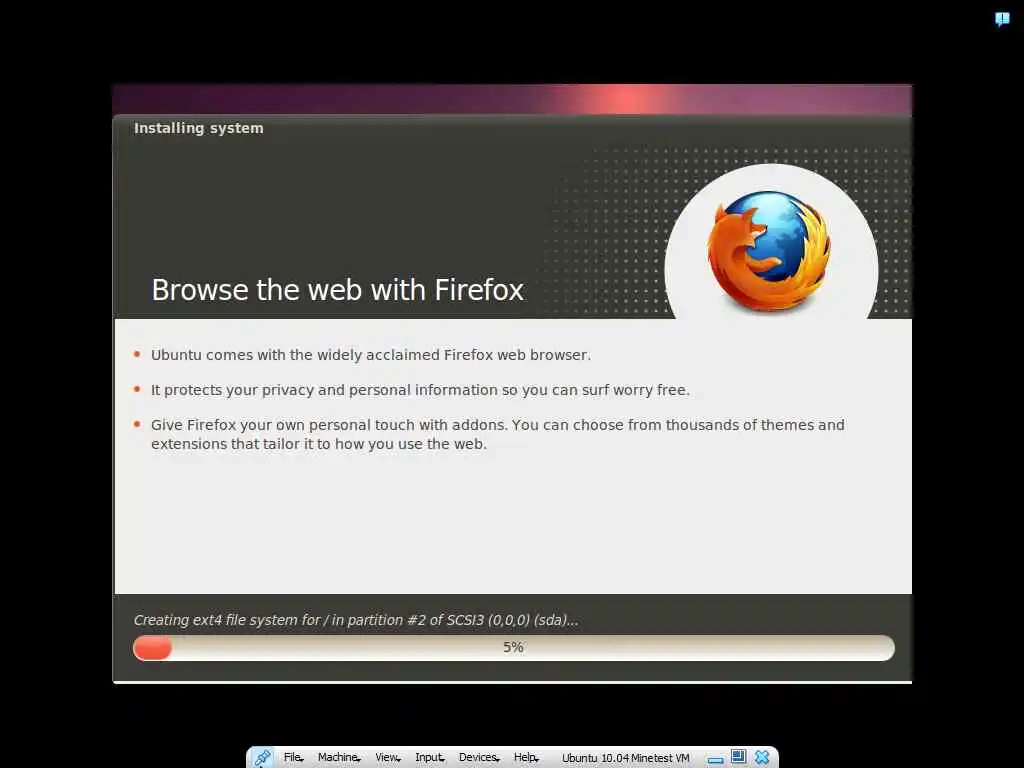Exit fullscreen with the restore window icon
The width and height of the screenshot is (1024, 768).
tap(739, 757)
